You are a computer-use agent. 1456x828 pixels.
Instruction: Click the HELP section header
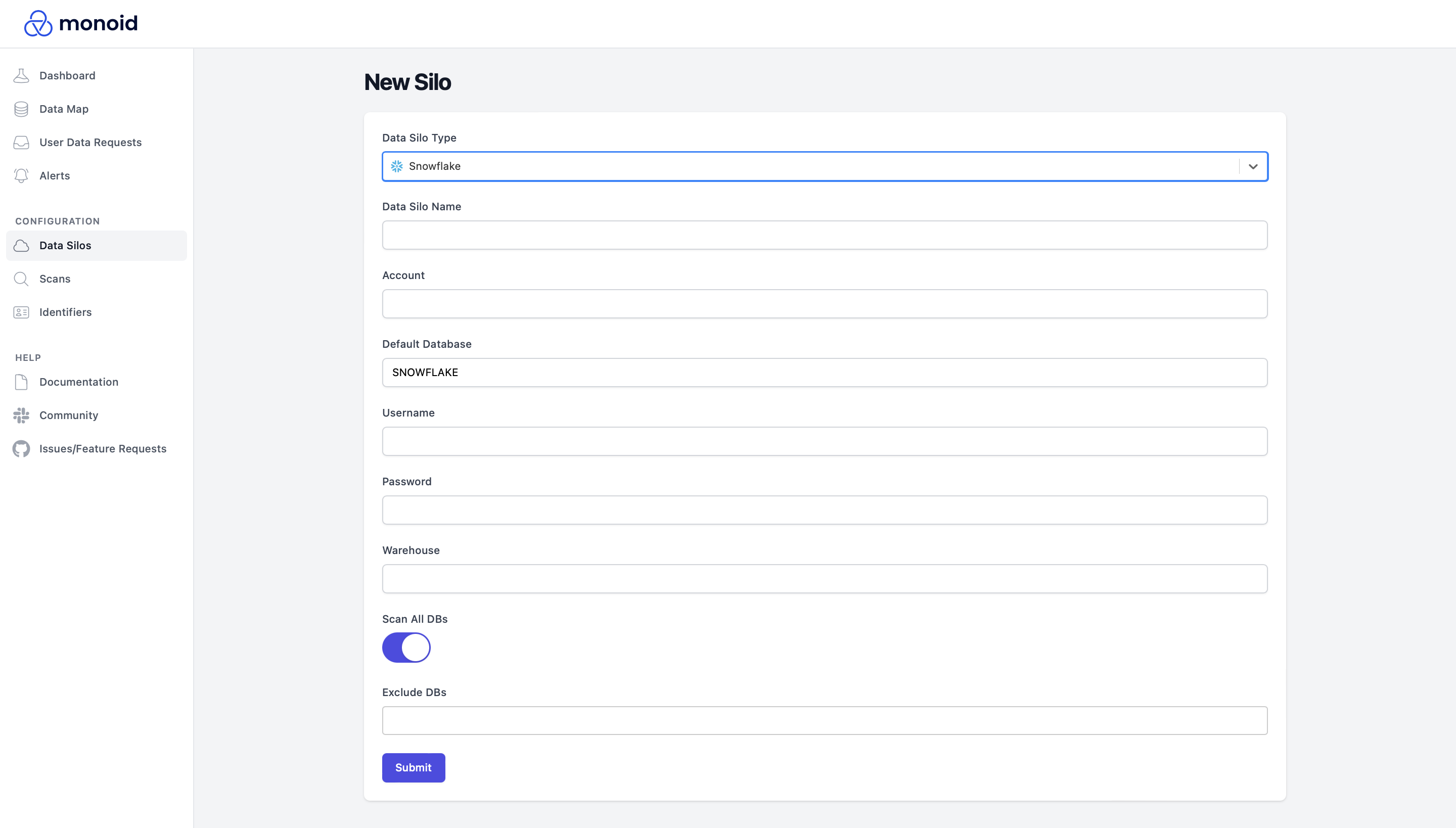(x=28, y=358)
